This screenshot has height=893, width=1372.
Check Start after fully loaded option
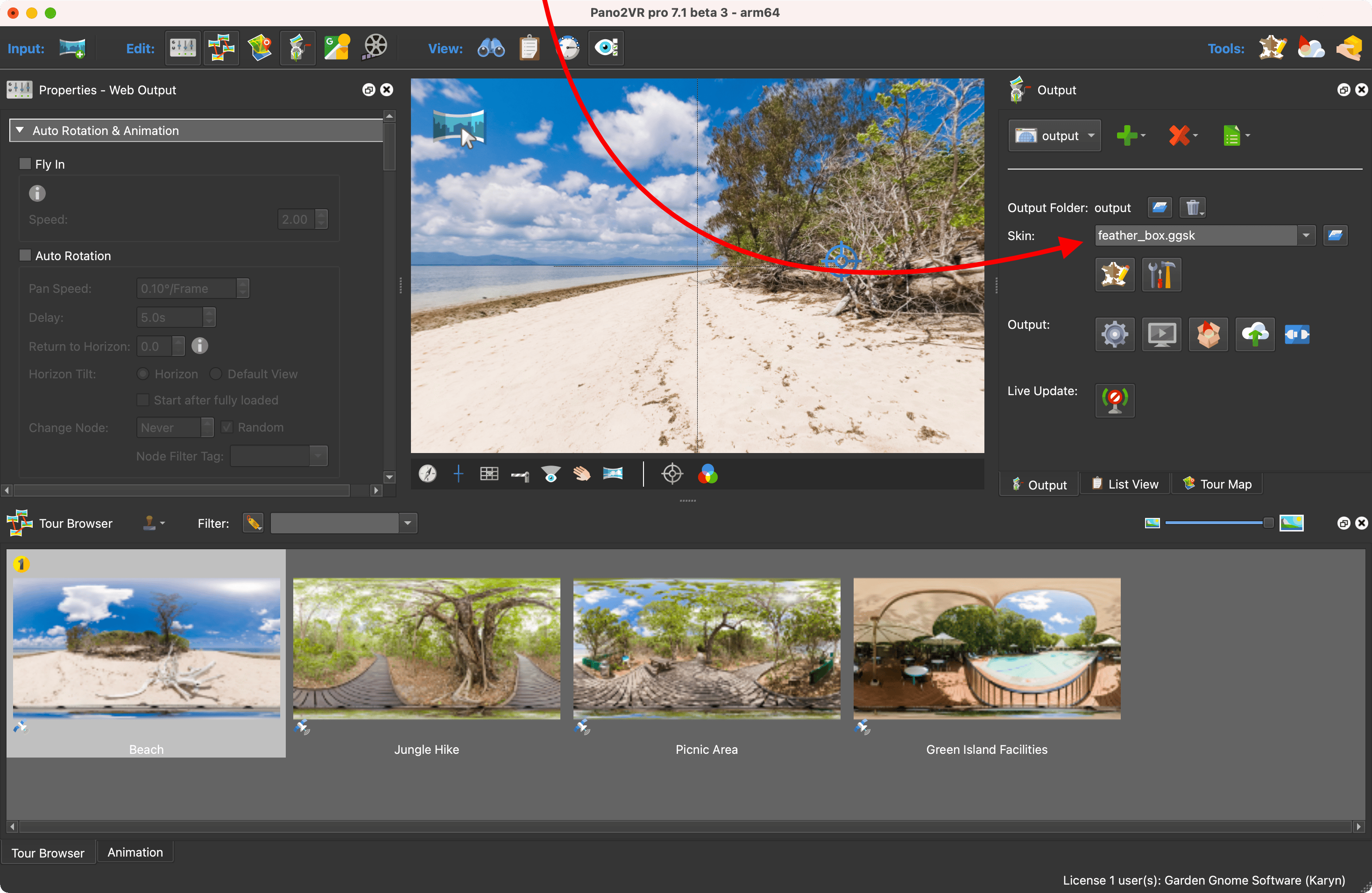click(x=142, y=399)
